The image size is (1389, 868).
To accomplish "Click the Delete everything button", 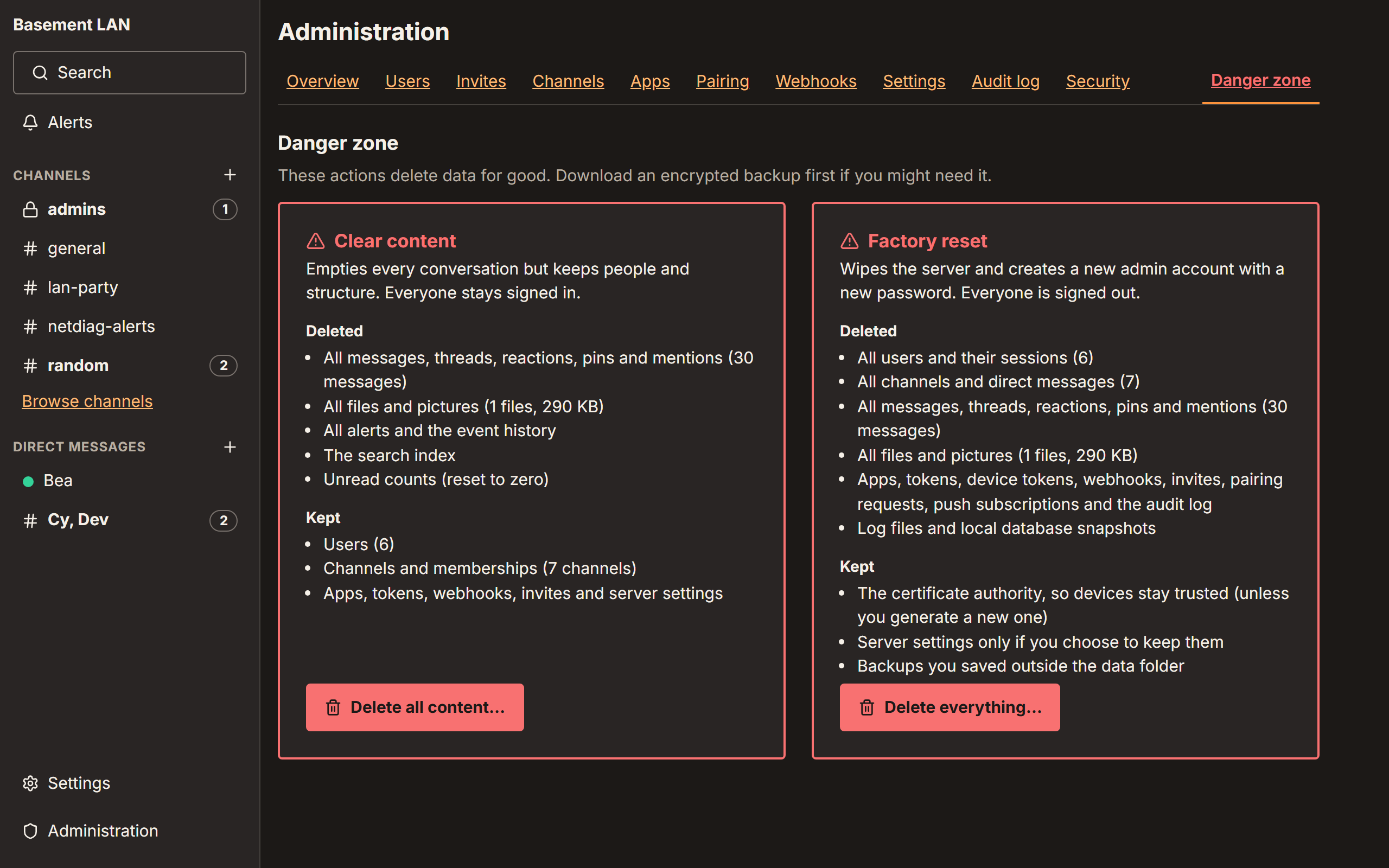I will 950,707.
